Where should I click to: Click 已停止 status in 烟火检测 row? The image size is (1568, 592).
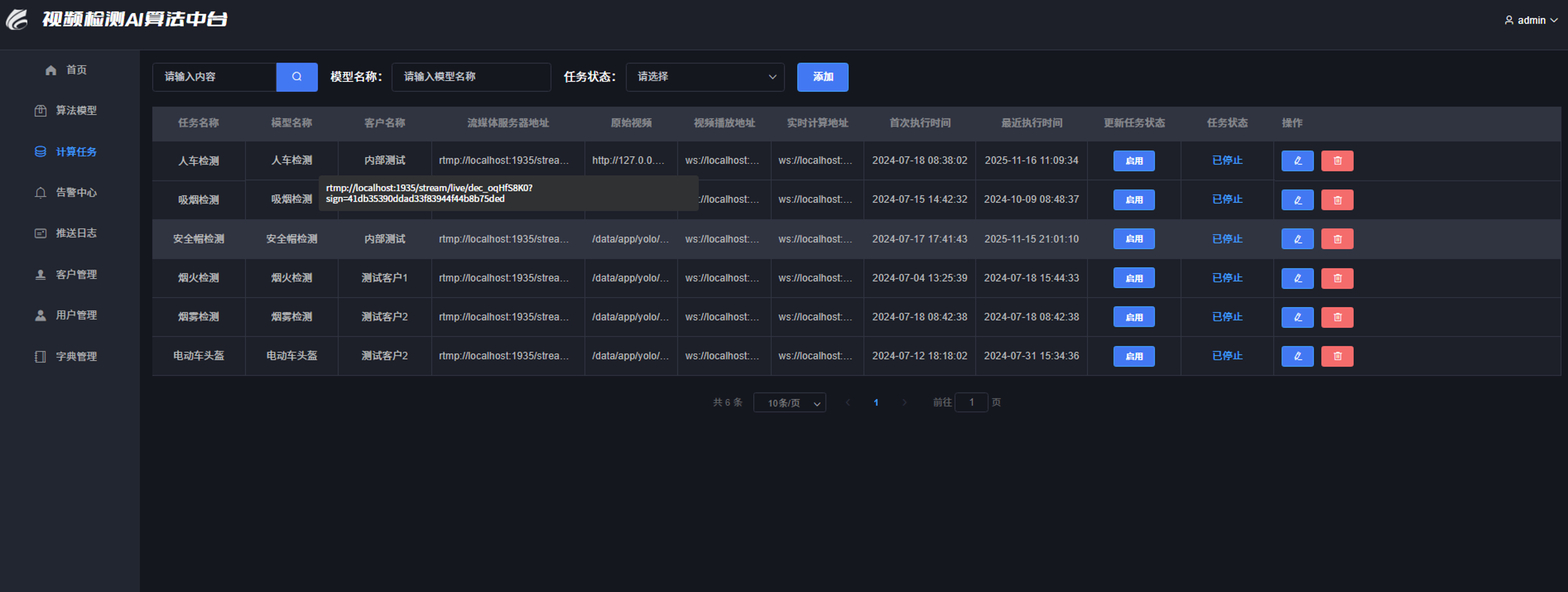(x=1227, y=278)
